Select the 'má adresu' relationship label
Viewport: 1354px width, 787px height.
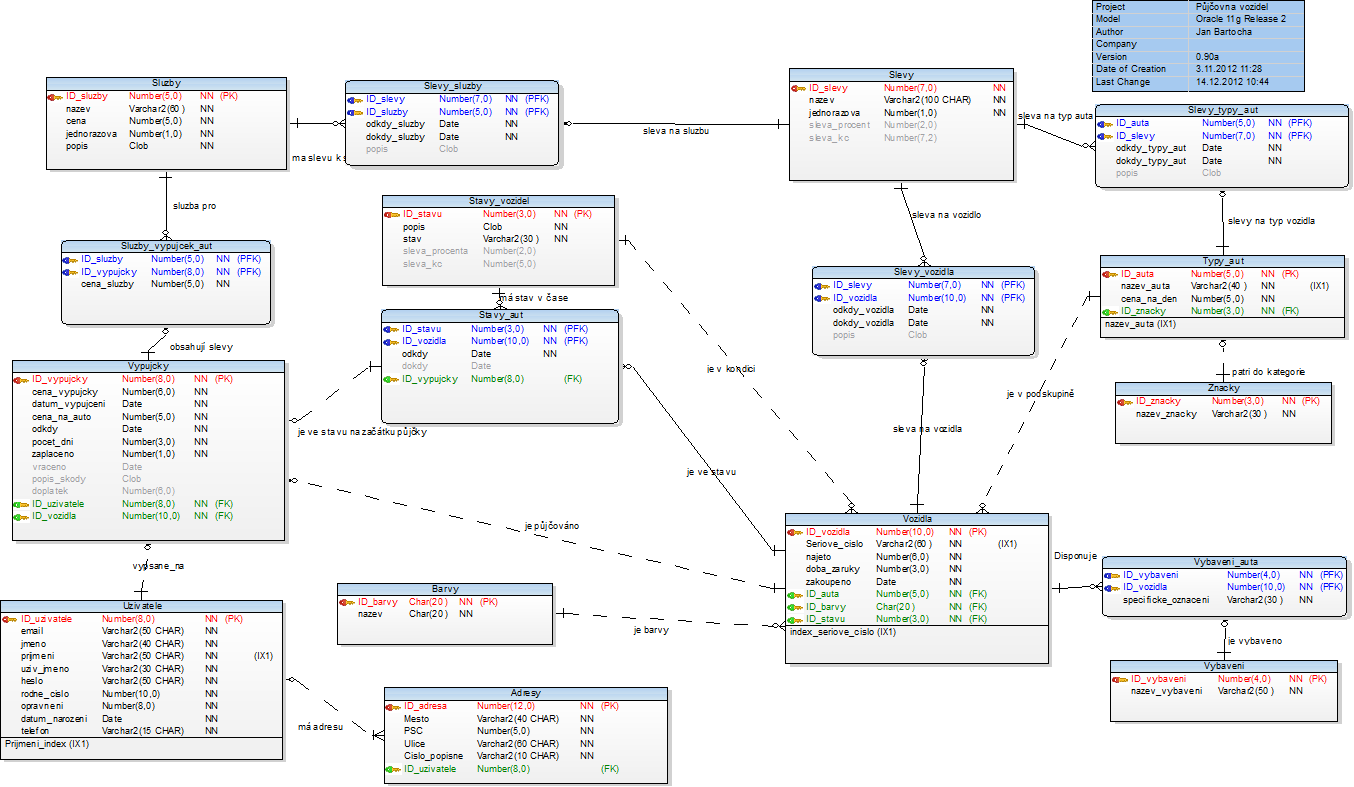(x=321, y=727)
